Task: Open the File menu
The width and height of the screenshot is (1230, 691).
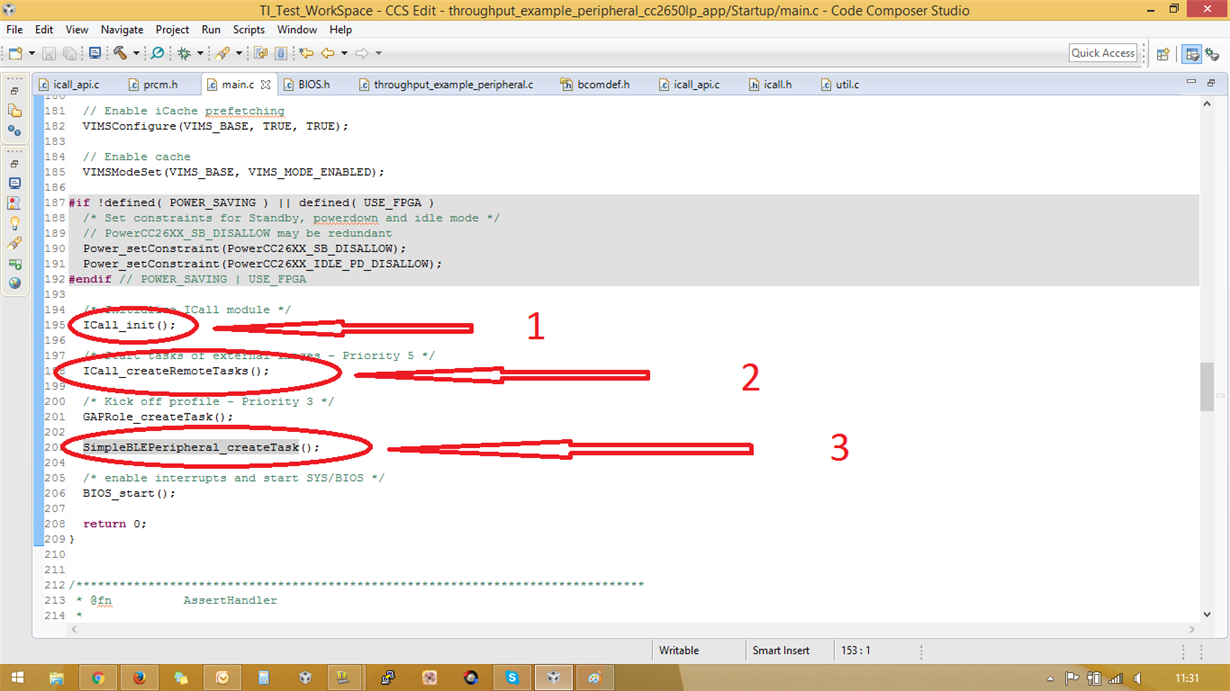Action: [14, 30]
